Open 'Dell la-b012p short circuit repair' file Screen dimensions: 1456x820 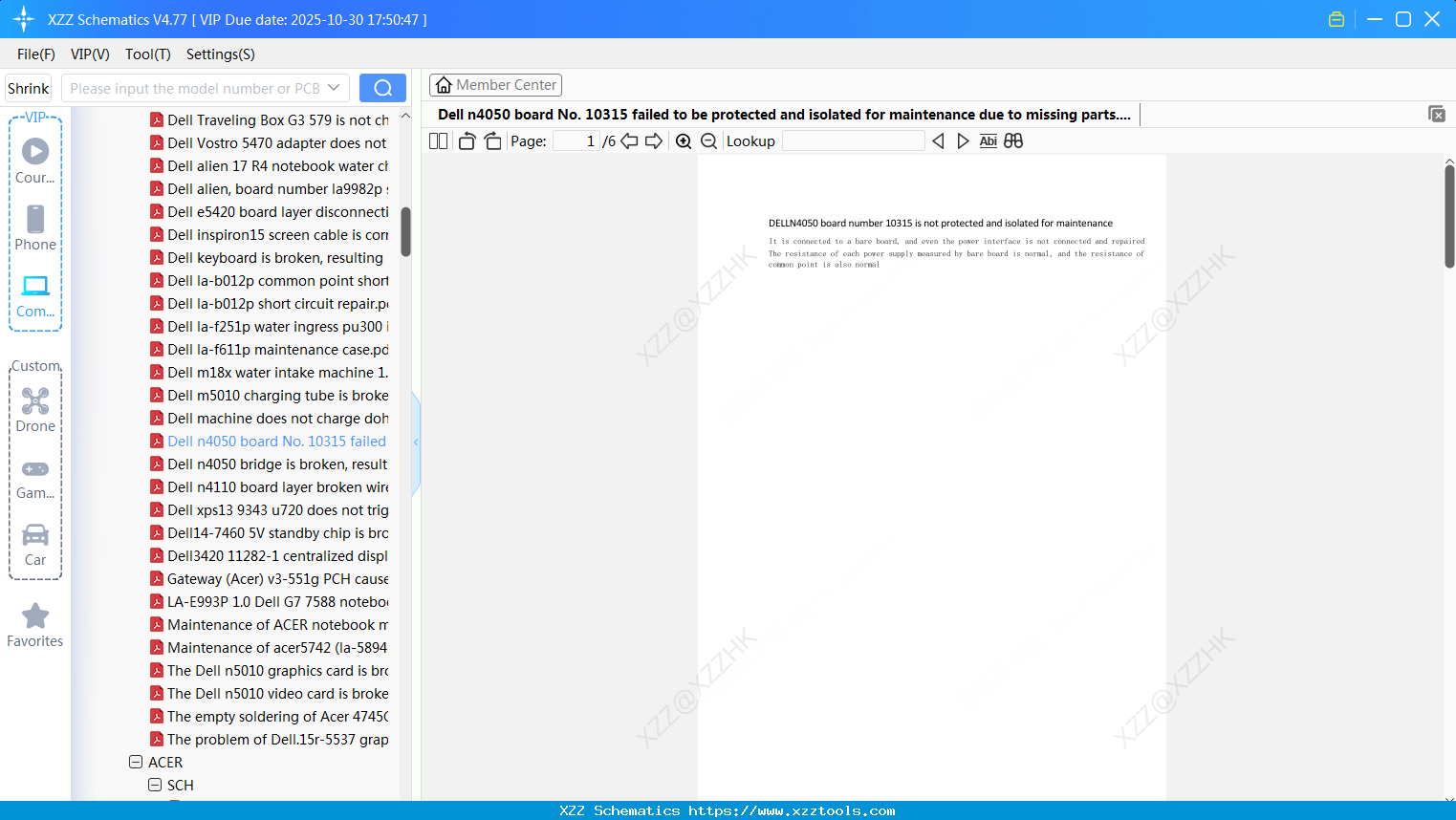click(269, 304)
